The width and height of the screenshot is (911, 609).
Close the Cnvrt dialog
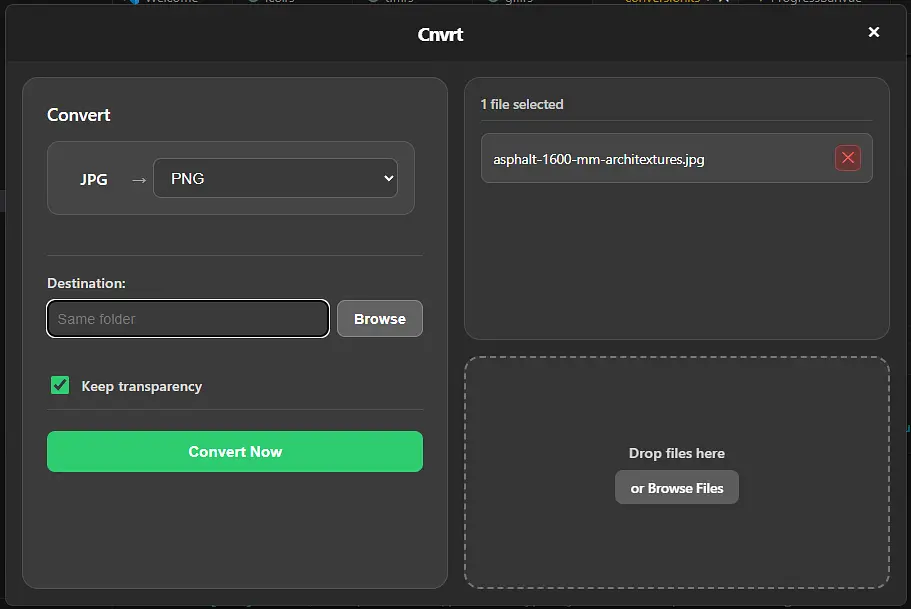[x=873, y=32]
